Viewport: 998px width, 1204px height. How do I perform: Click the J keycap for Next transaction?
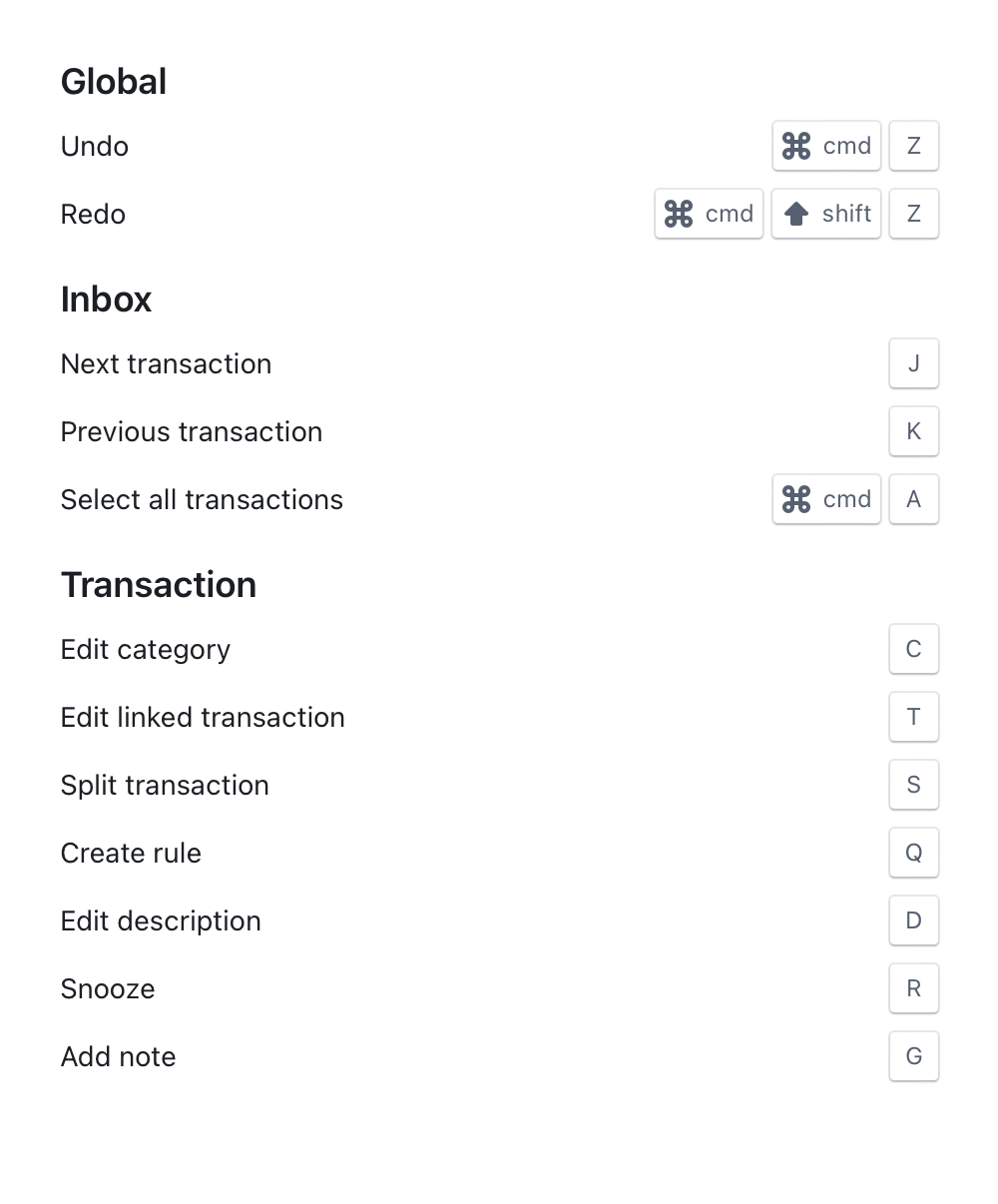coord(913,363)
